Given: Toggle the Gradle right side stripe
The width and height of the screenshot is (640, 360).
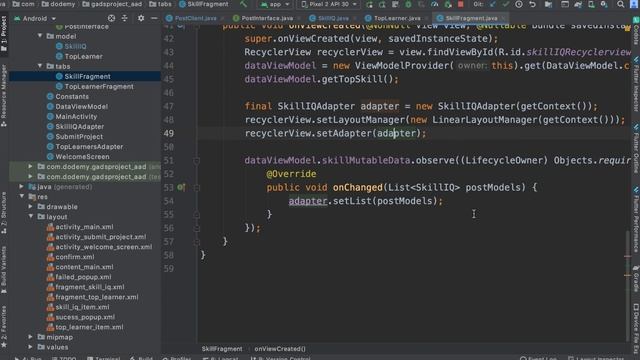Looking at the screenshot, I should pos(636,279).
